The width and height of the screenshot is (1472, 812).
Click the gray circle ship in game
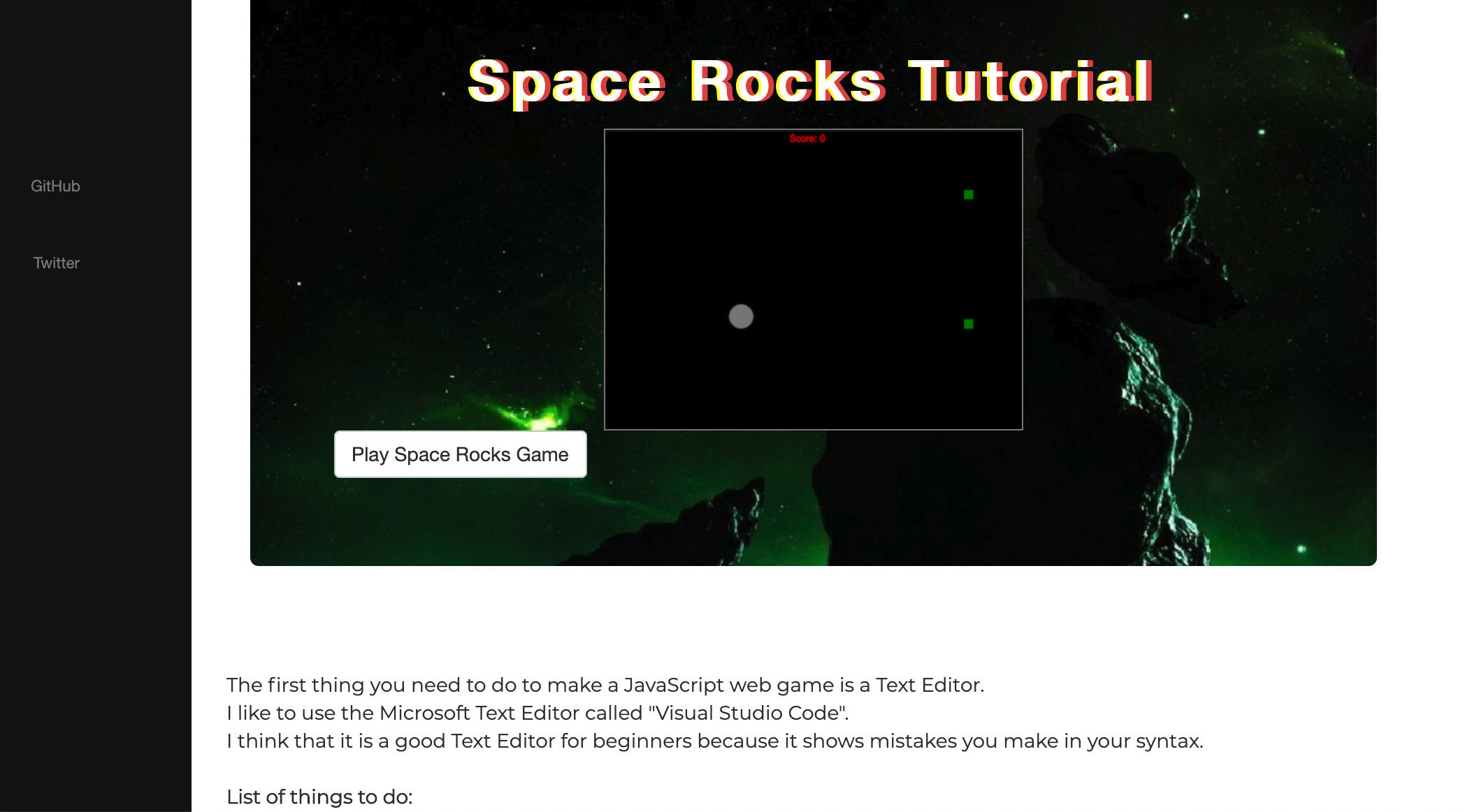click(x=741, y=317)
